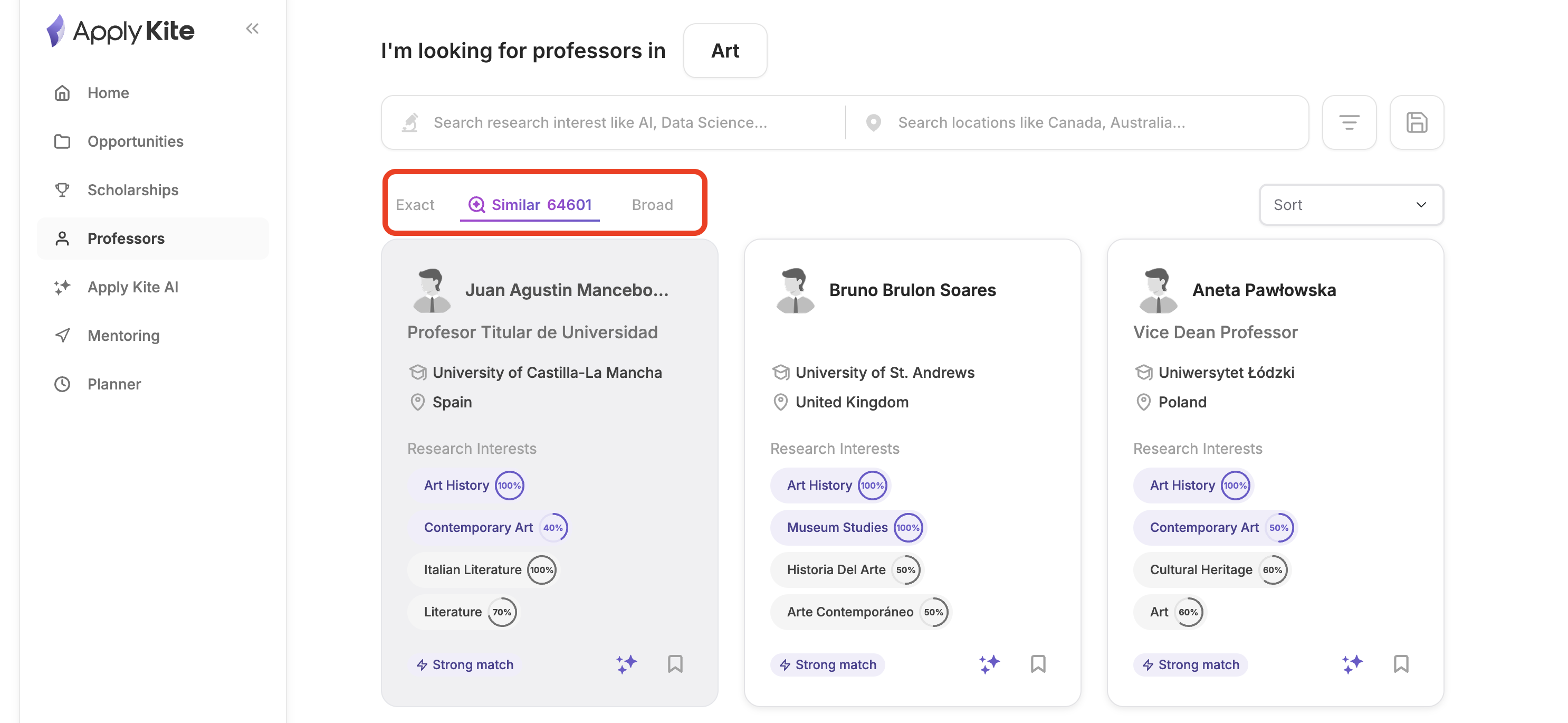Bookmark Aneta Pawłowska's profile
1568x723 pixels.
[x=1401, y=663]
